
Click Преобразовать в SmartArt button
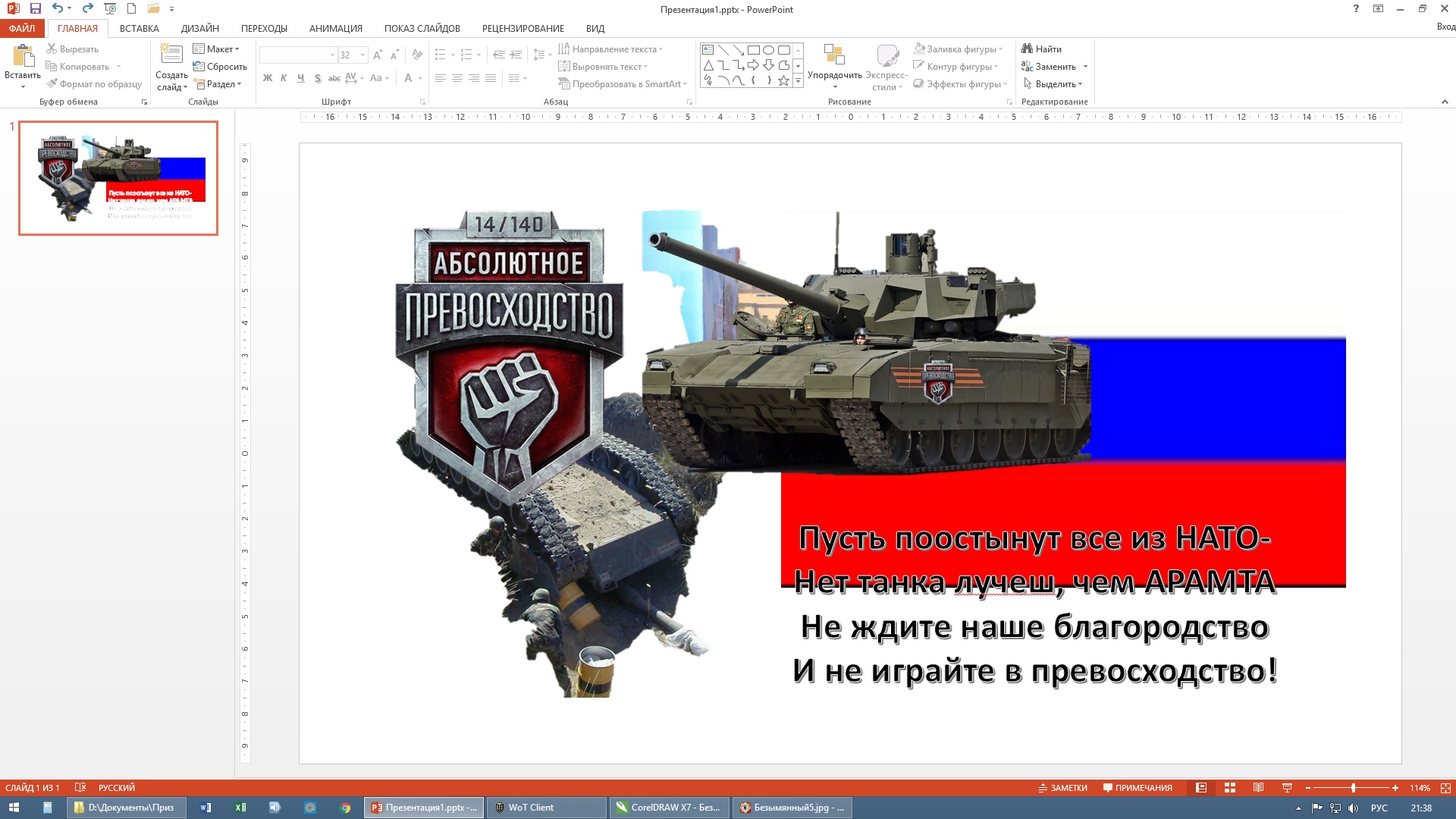pyautogui.click(x=623, y=84)
